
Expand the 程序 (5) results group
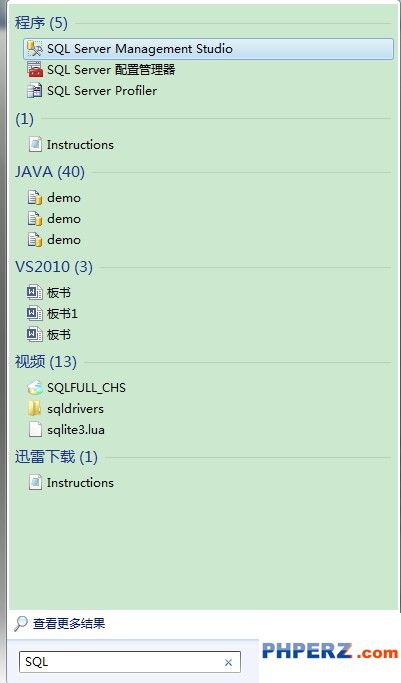[41, 23]
